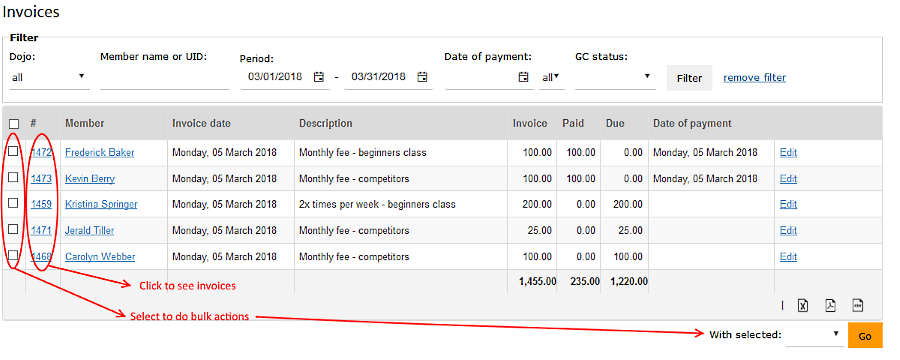
Task: Open member Carolyn Webber's profile
Action: [x=100, y=257]
